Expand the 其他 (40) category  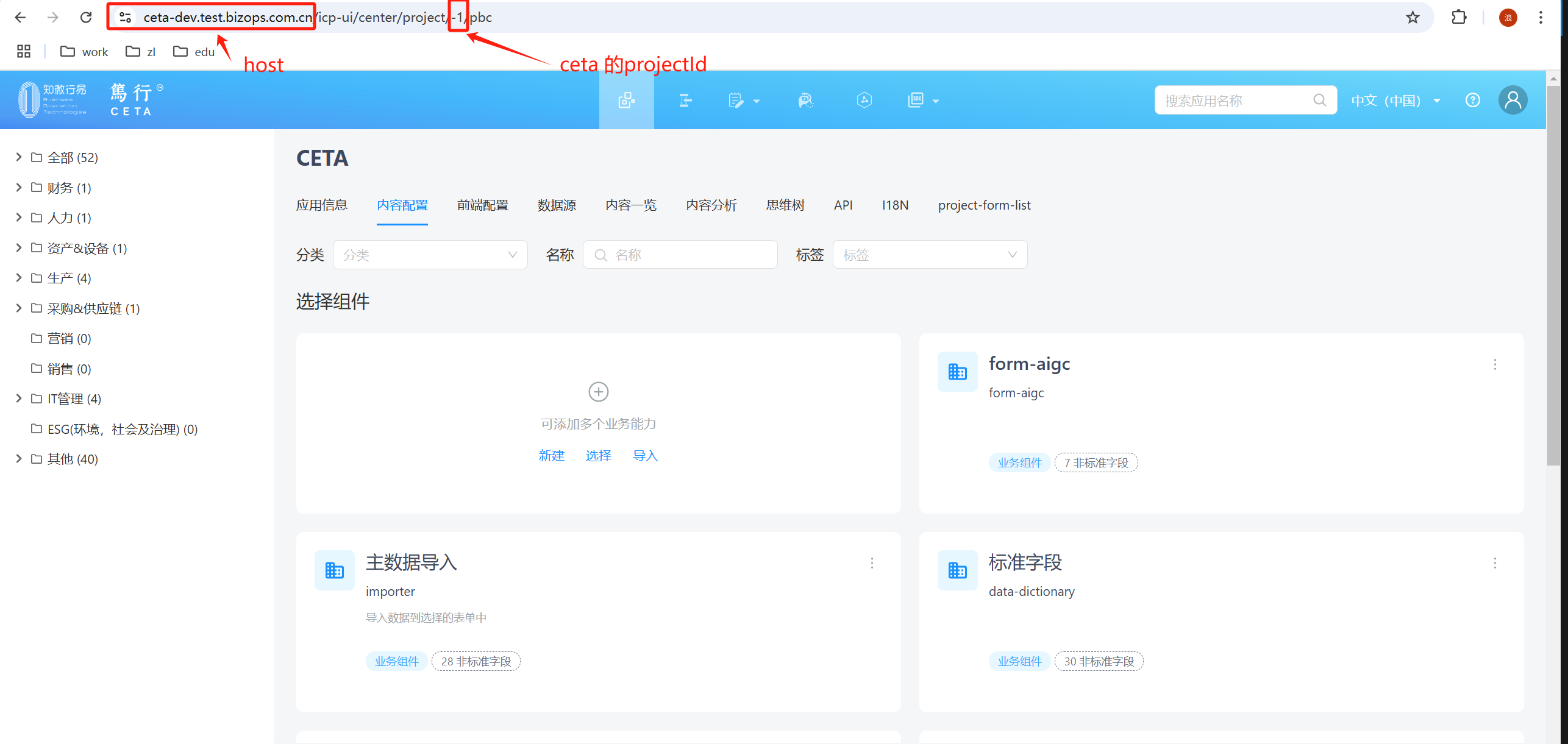point(19,459)
